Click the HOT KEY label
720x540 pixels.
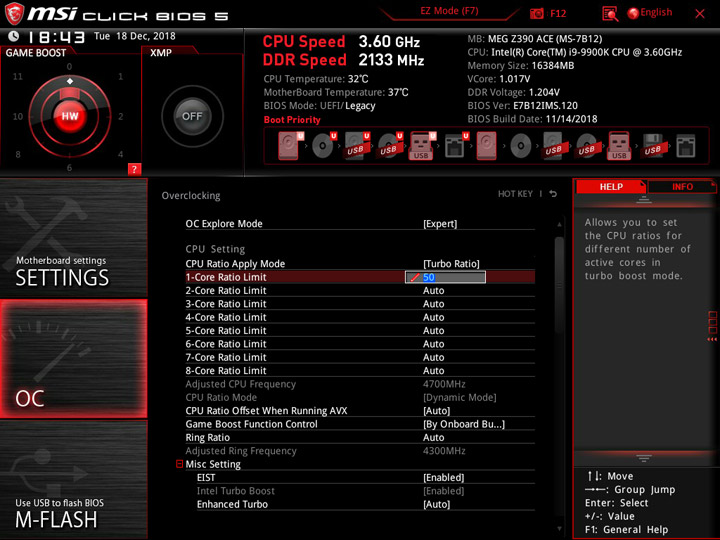pyautogui.click(x=515, y=194)
